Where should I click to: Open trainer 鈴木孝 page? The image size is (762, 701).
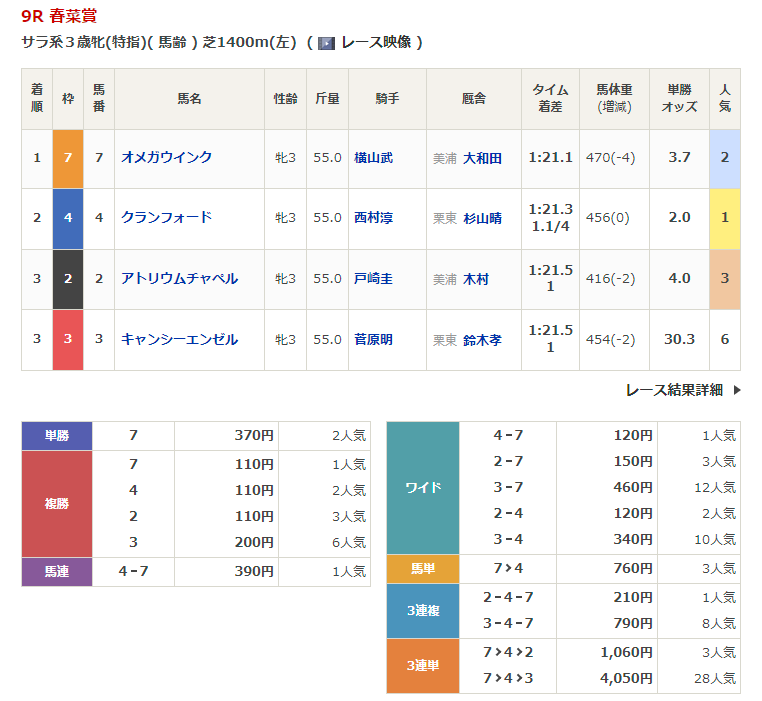[x=482, y=340]
